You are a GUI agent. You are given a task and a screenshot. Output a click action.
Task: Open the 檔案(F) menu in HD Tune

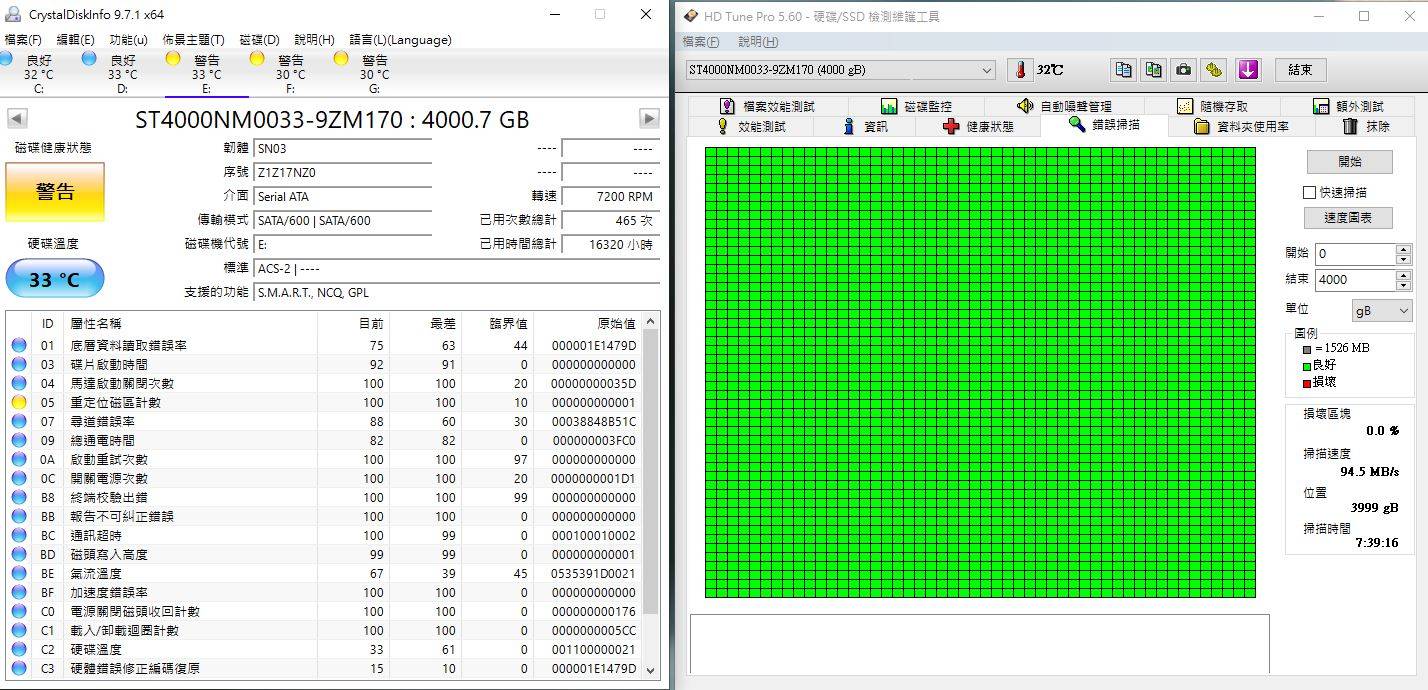pyautogui.click(x=700, y=42)
